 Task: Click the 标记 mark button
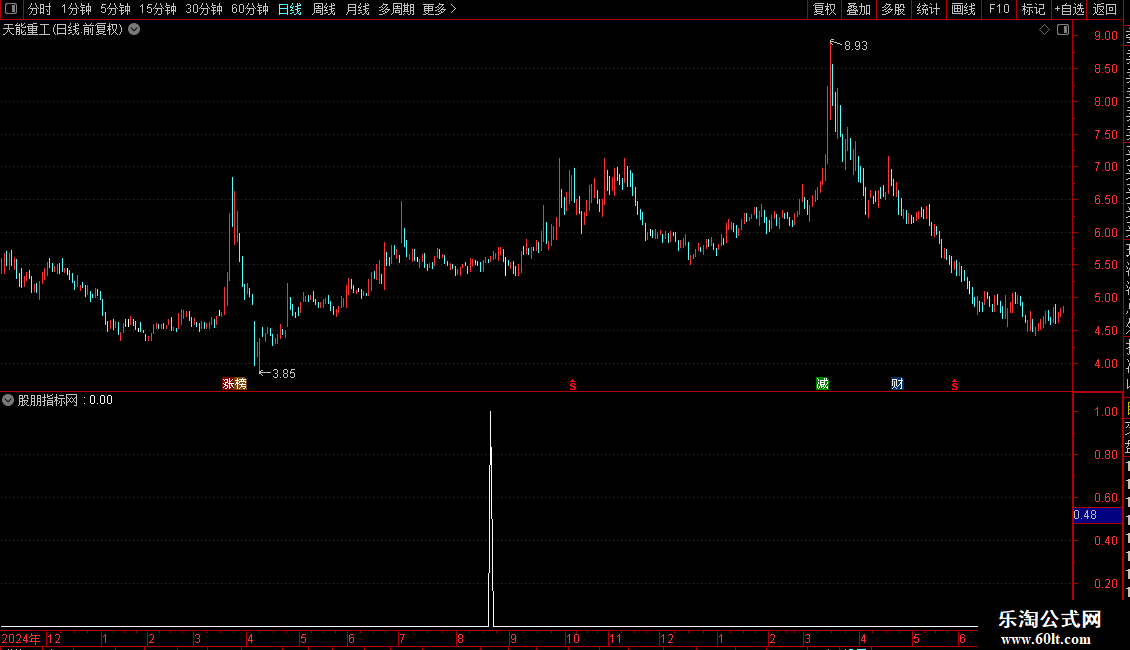[1033, 9]
